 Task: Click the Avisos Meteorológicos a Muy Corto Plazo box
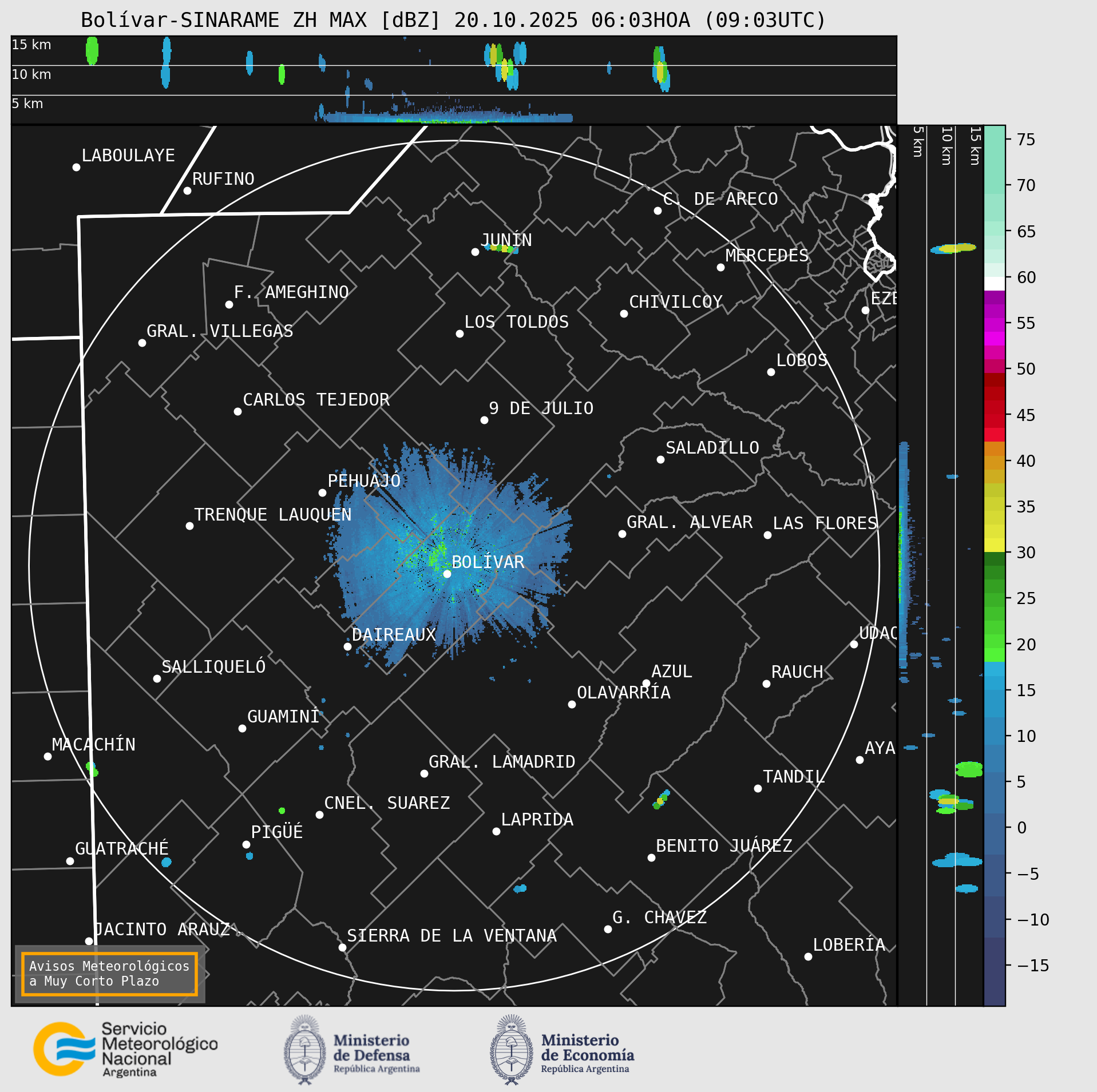pyautogui.click(x=109, y=974)
